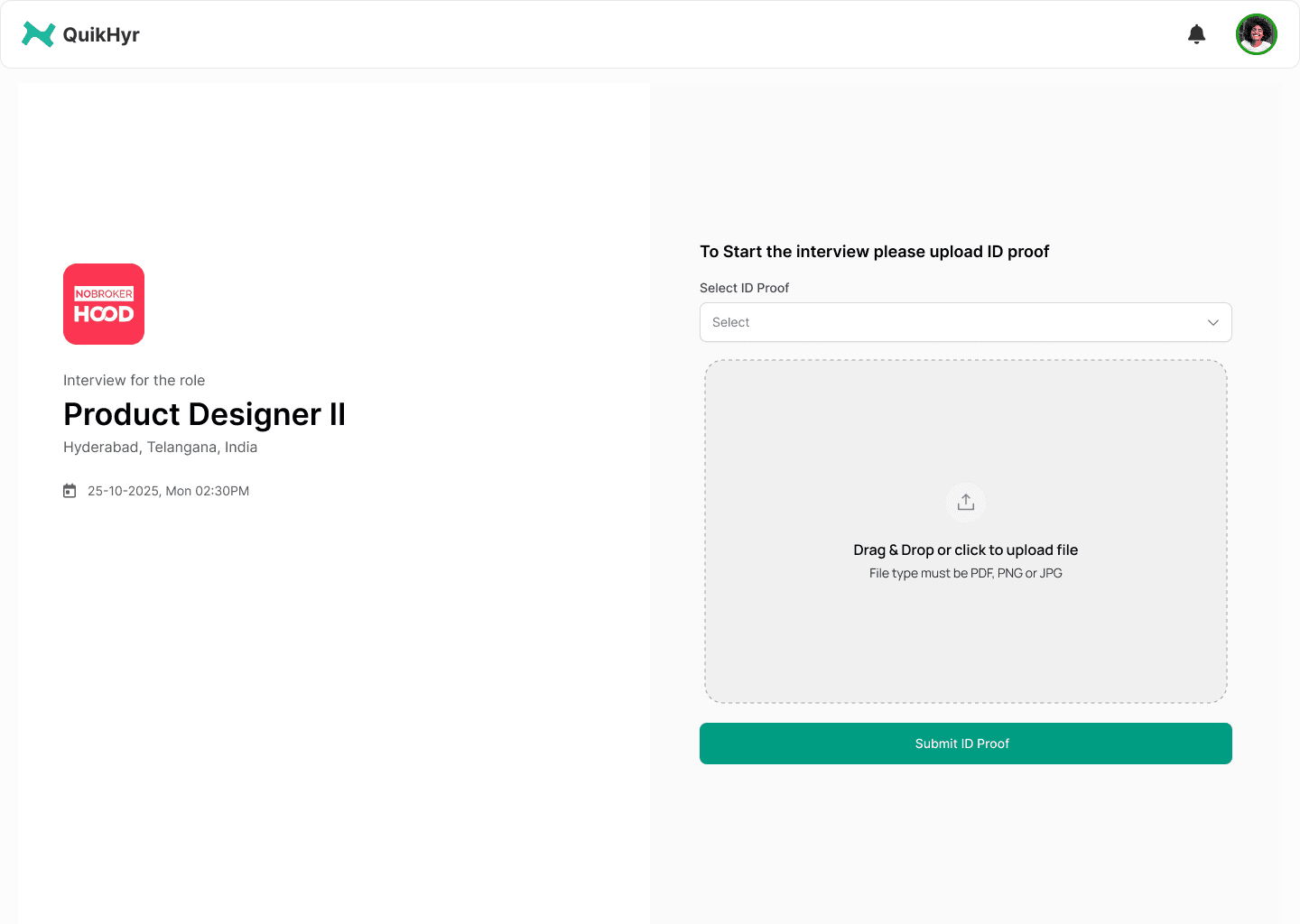
Task: Click the NoBrokerHood company logo
Action: 103,304
